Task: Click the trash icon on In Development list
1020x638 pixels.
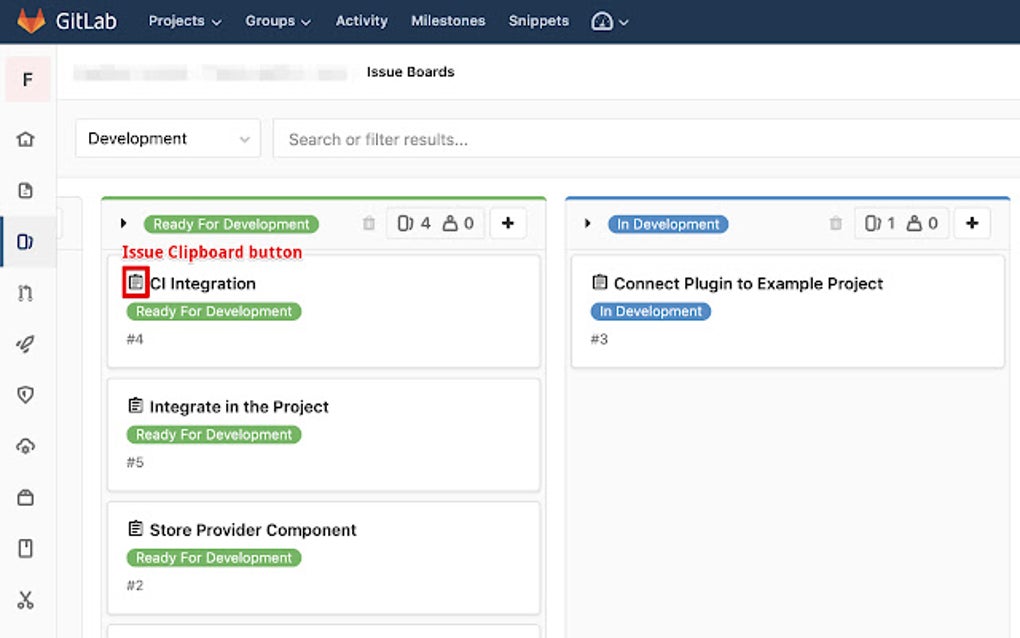Action: point(836,224)
